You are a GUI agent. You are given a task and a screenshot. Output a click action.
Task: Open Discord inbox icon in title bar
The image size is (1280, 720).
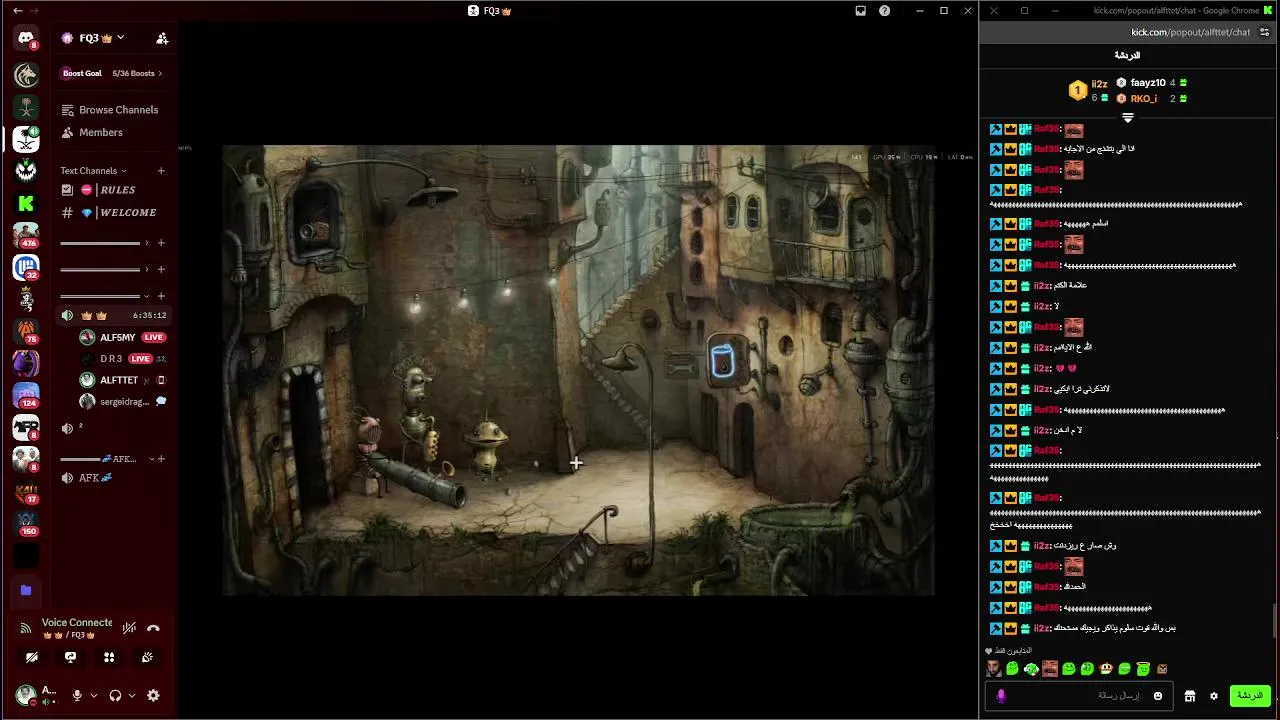(x=860, y=11)
